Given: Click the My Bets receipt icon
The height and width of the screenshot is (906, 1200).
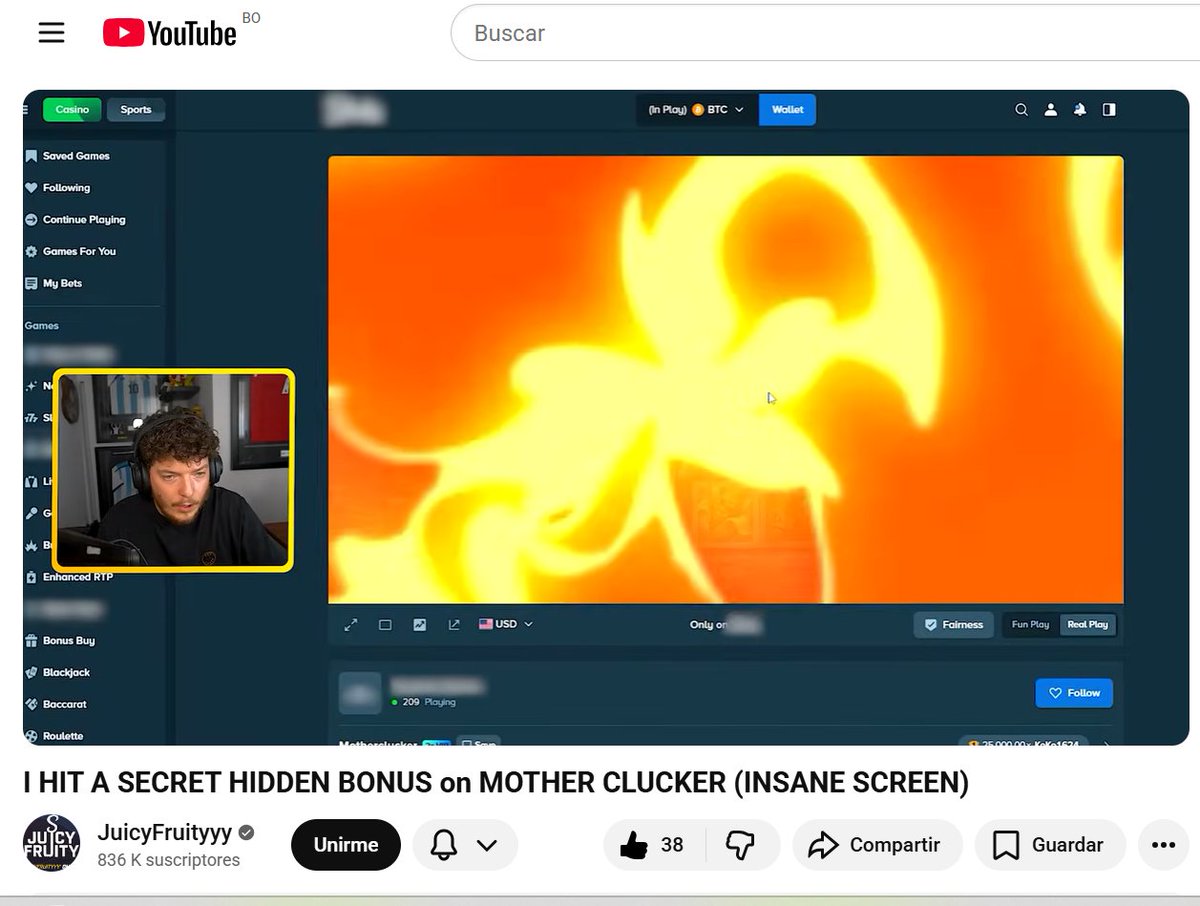Looking at the screenshot, I should pyautogui.click(x=32, y=284).
